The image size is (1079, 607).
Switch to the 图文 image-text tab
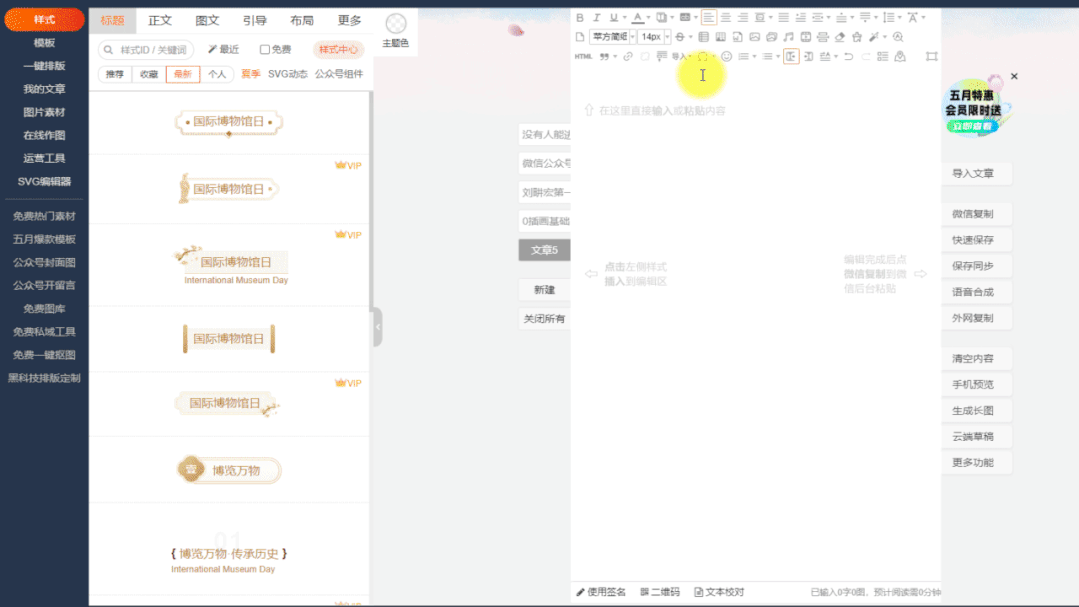pyautogui.click(x=207, y=21)
